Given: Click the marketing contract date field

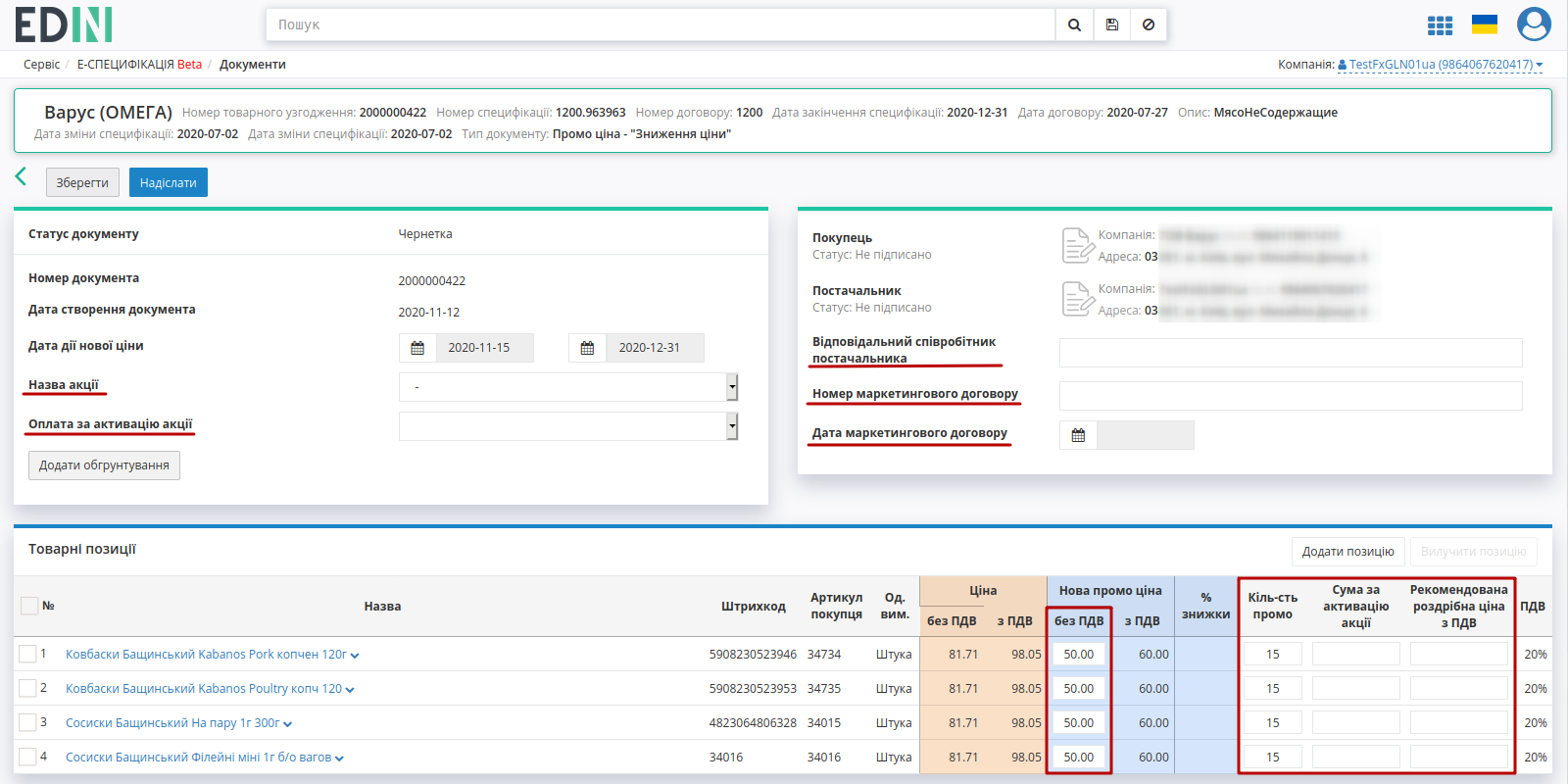Looking at the screenshot, I should pos(1145,435).
